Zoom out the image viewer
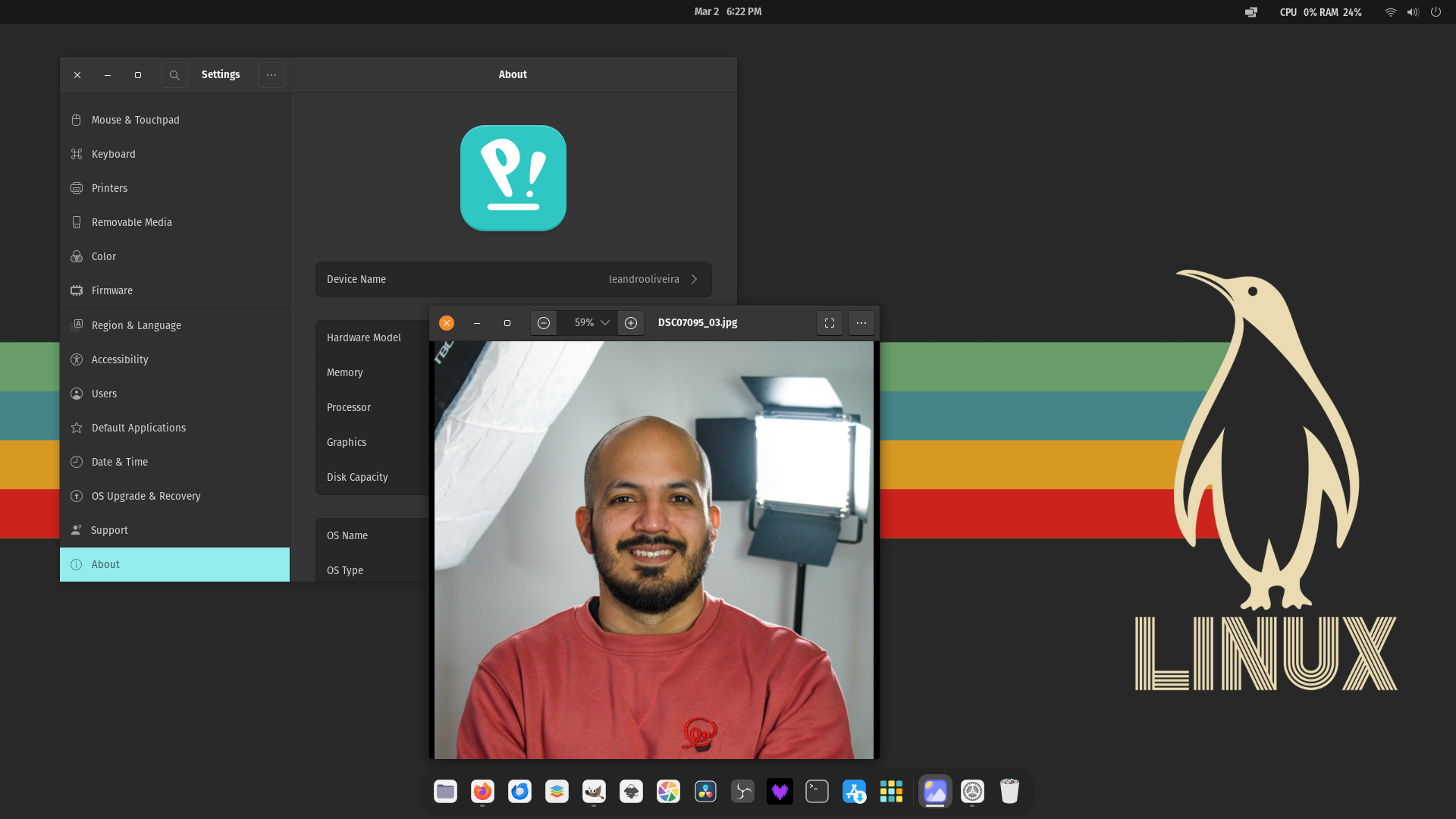This screenshot has height=819, width=1456. click(x=544, y=323)
